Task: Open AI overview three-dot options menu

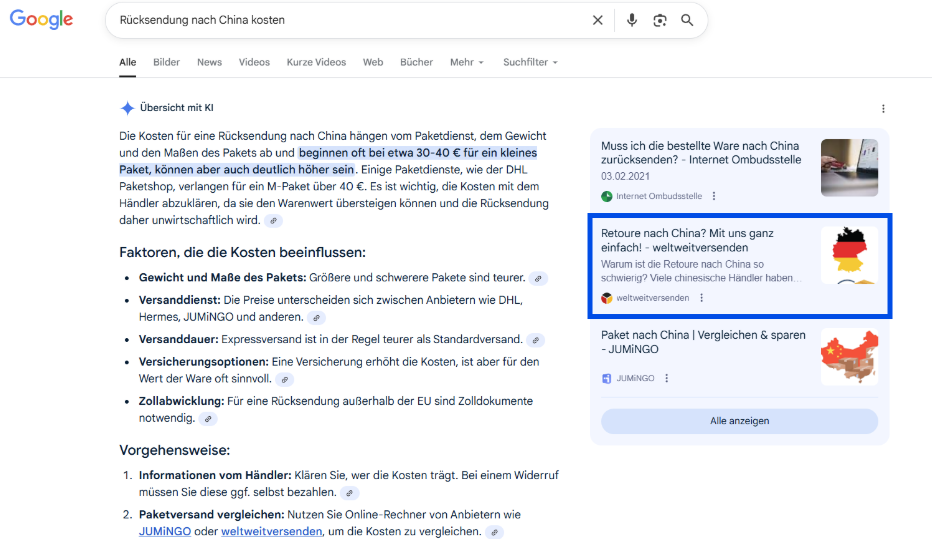Action: pos(883,109)
